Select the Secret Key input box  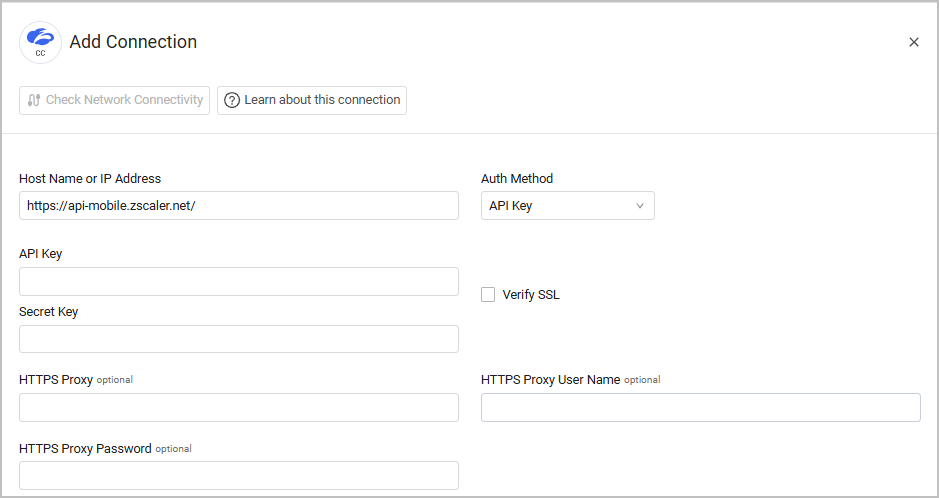[238, 339]
